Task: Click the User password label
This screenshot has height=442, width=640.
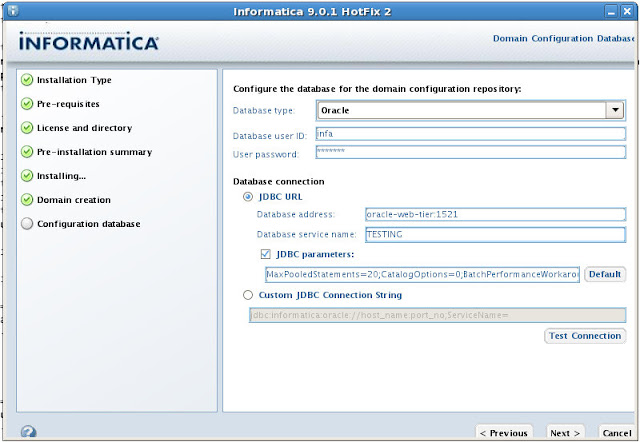Action: pyautogui.click(x=266, y=154)
